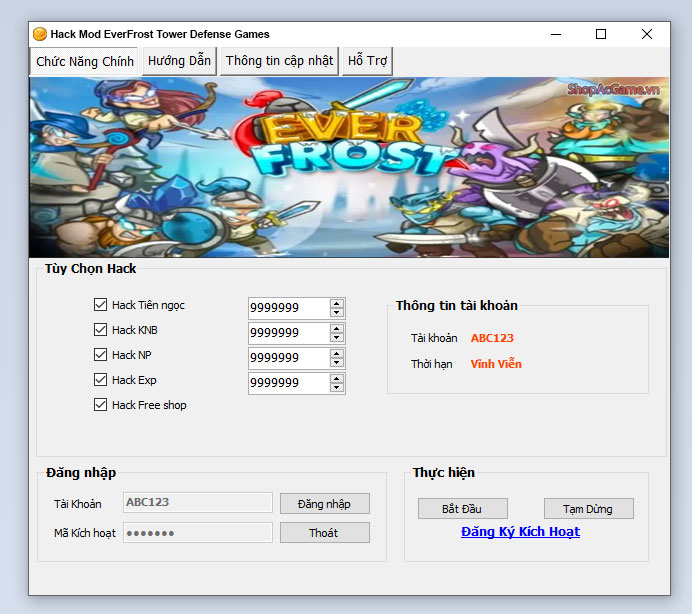The width and height of the screenshot is (693, 616).
Task: Switch to the Chức Năng Chính tab
Action: coord(85,61)
